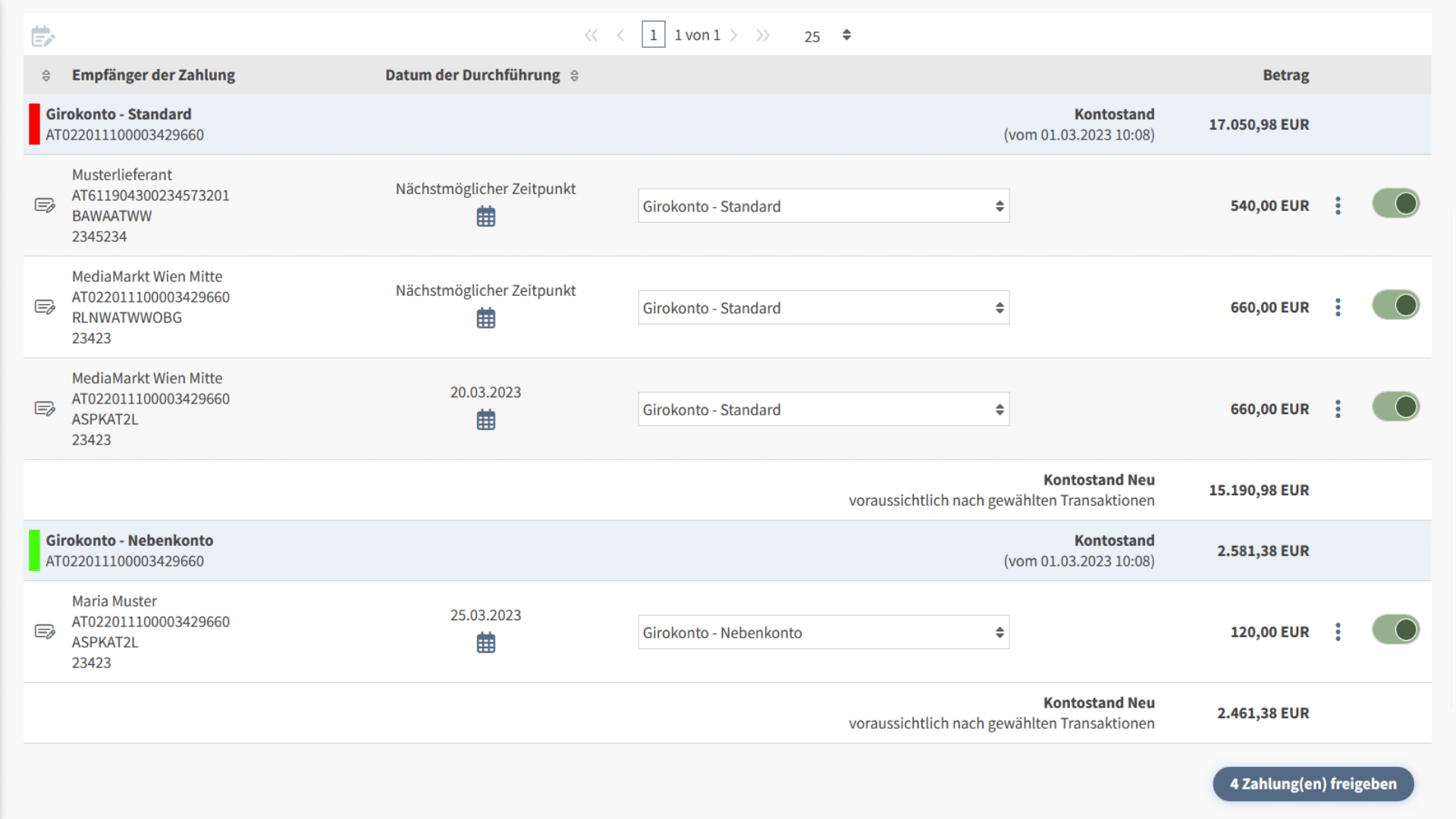Edit the Musterlieferant payment entry
This screenshot has height=819, width=1456.
(45, 206)
